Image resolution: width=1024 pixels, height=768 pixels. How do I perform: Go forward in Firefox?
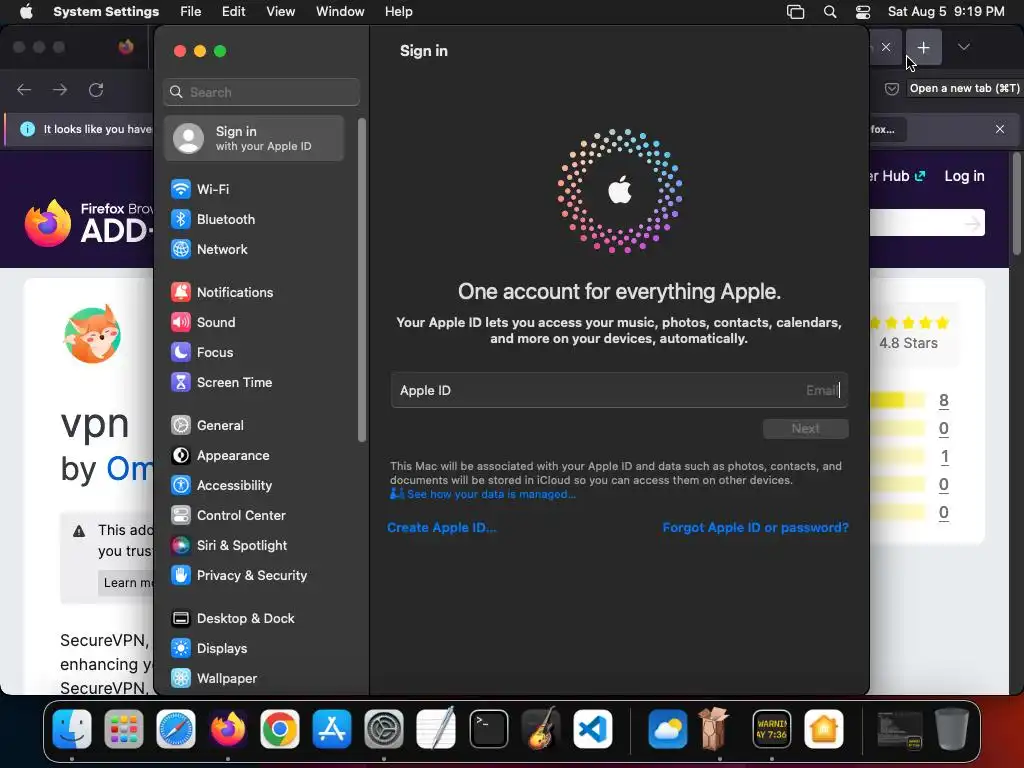[x=60, y=89]
